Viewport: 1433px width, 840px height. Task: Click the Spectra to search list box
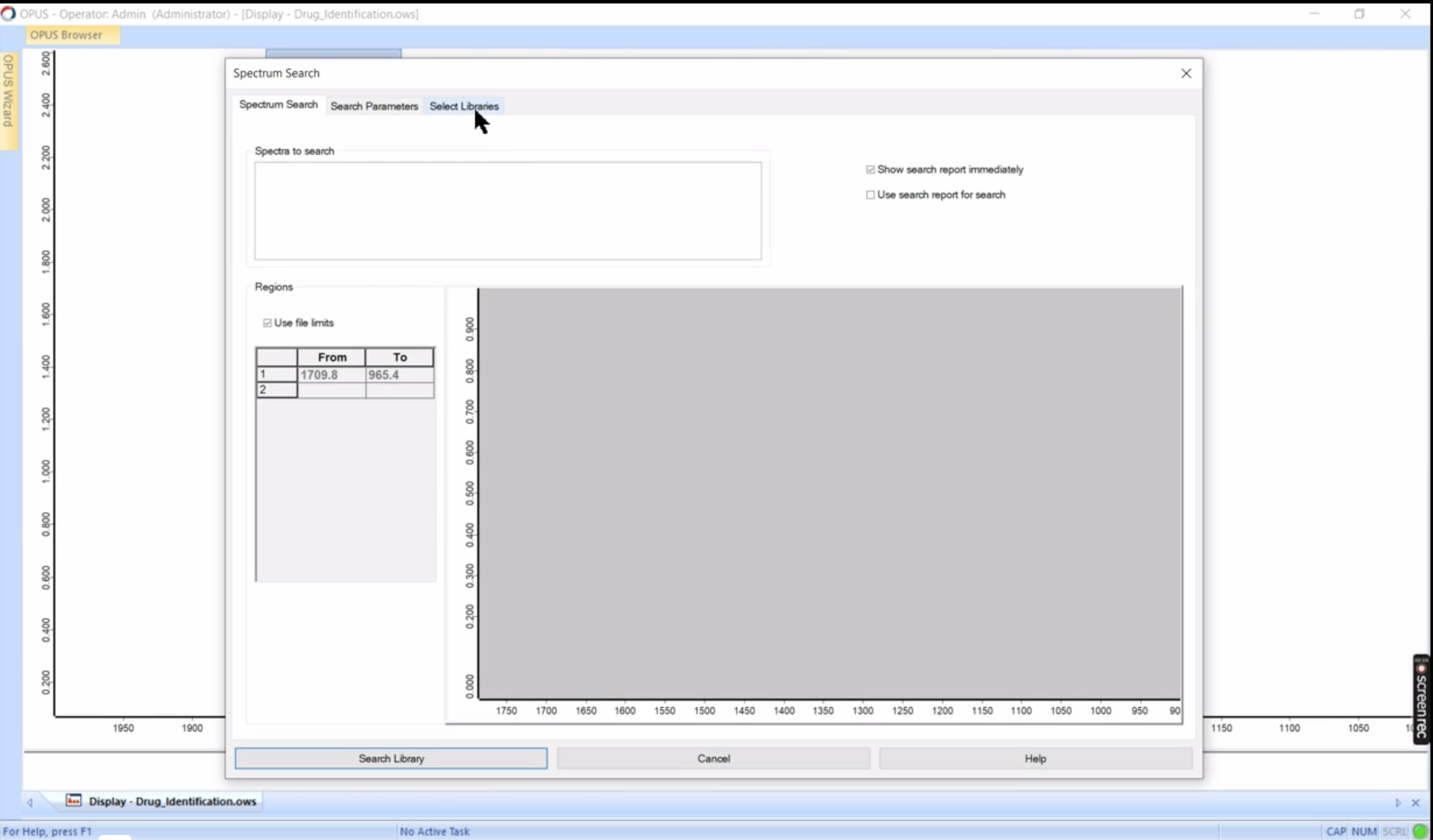coord(507,211)
